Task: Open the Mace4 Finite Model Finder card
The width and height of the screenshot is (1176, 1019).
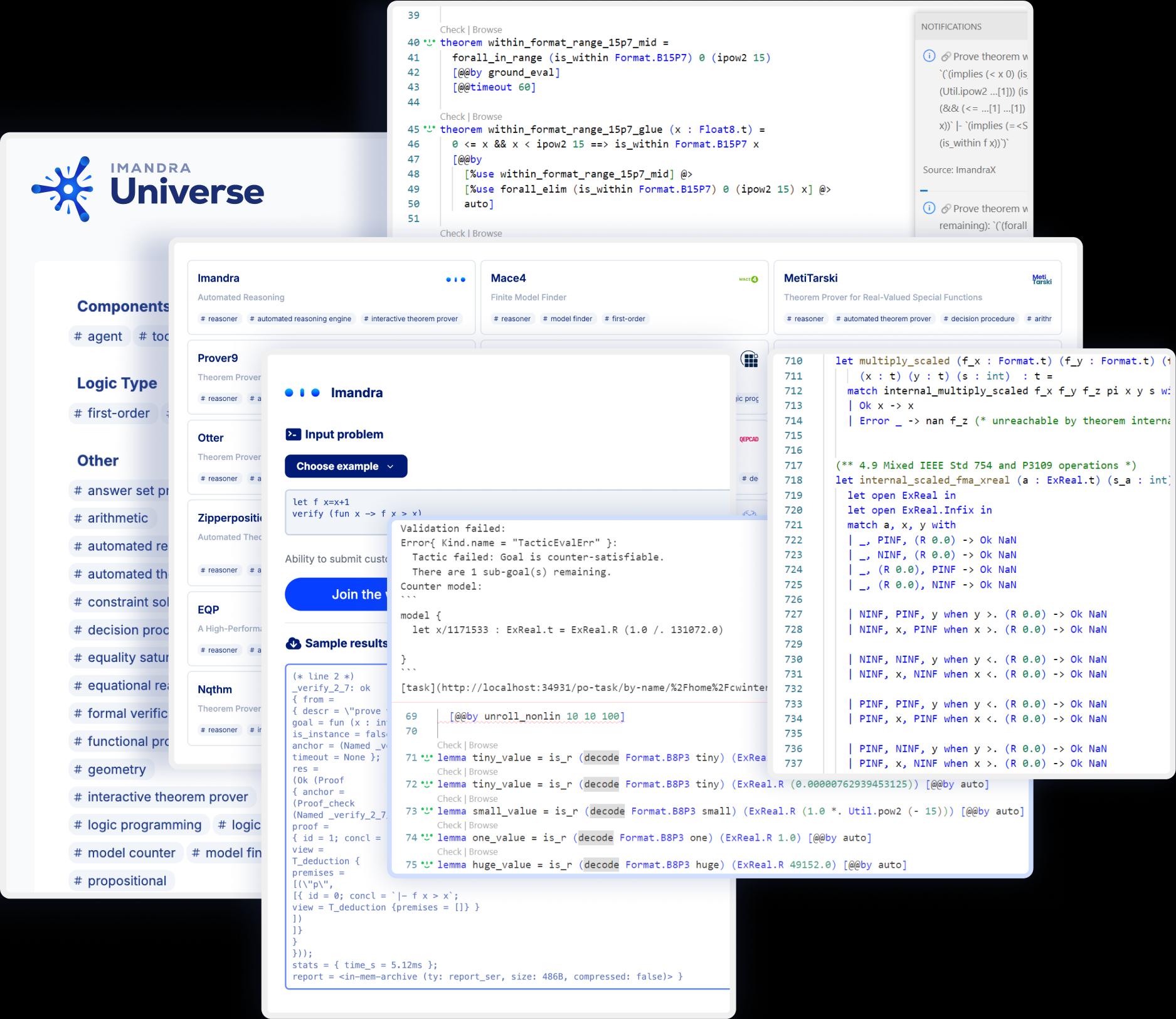Action: [623, 297]
